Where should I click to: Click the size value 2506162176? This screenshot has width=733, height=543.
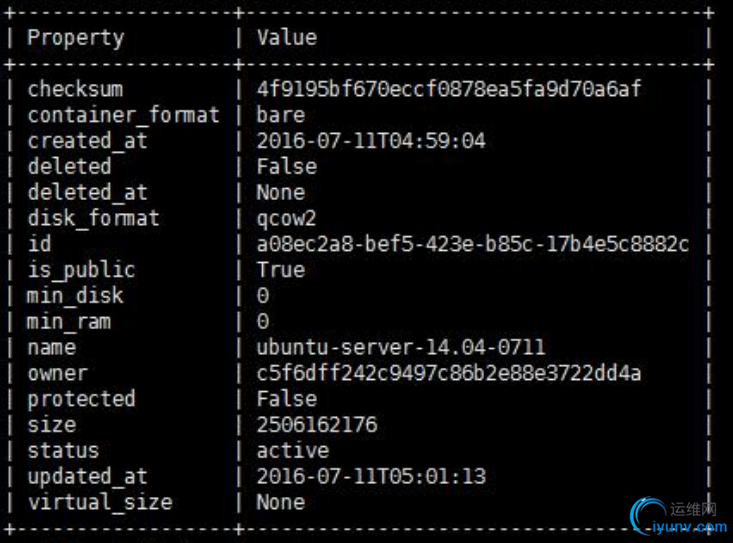tap(317, 425)
